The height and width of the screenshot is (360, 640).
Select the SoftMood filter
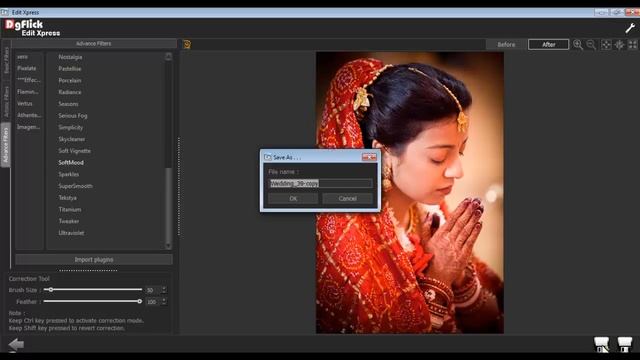[71, 162]
